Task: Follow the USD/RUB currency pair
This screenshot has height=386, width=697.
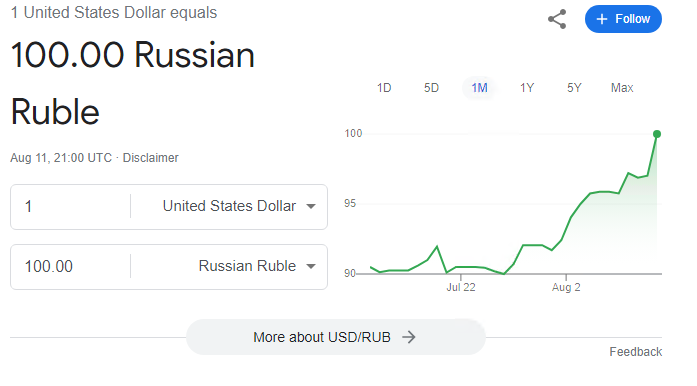Action: click(623, 19)
